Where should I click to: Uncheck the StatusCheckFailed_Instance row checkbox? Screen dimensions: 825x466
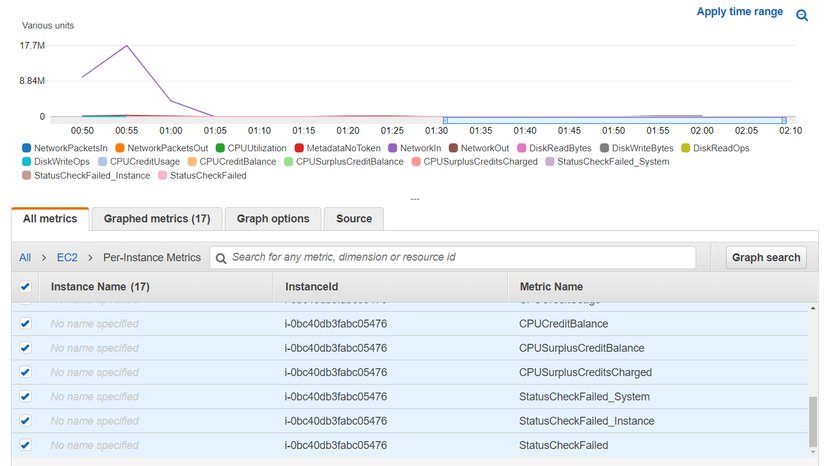pos(25,421)
